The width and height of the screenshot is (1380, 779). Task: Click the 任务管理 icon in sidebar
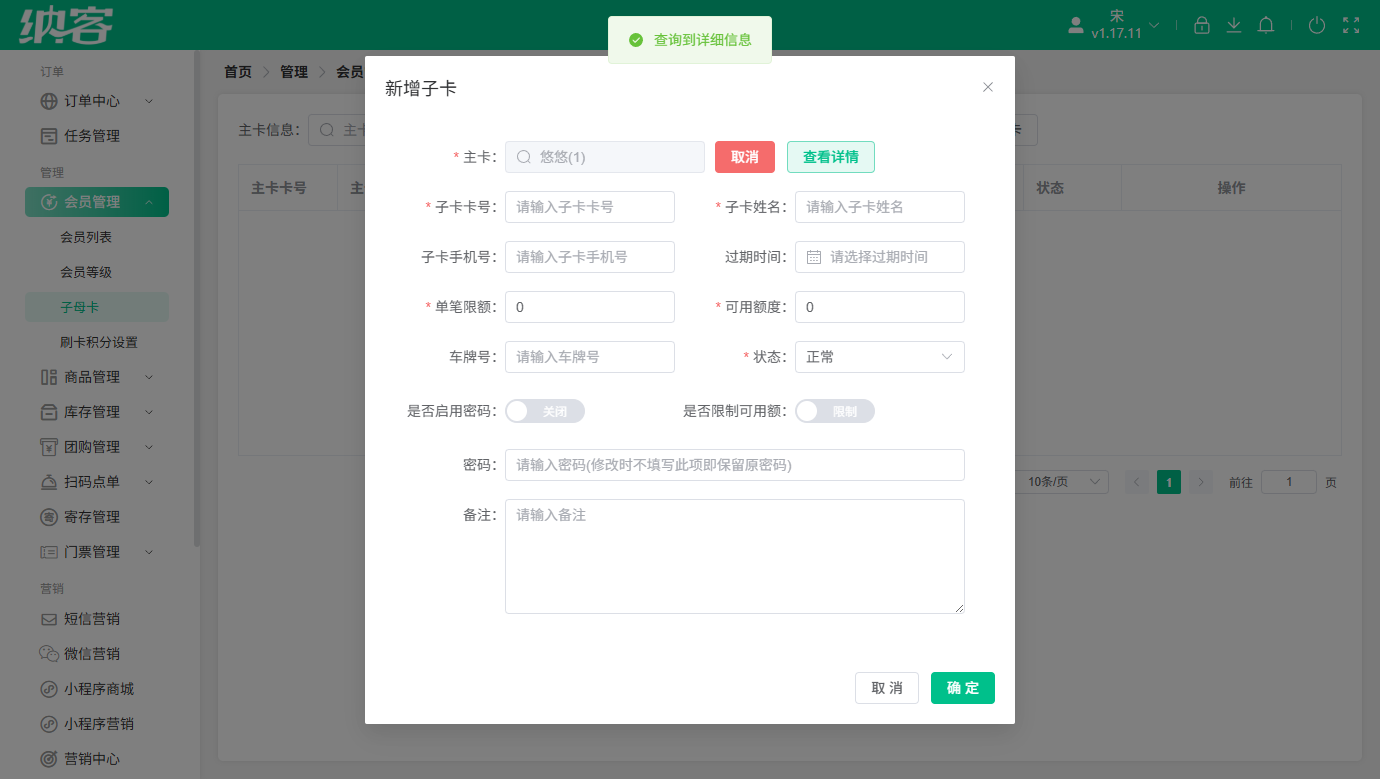[x=49, y=136]
